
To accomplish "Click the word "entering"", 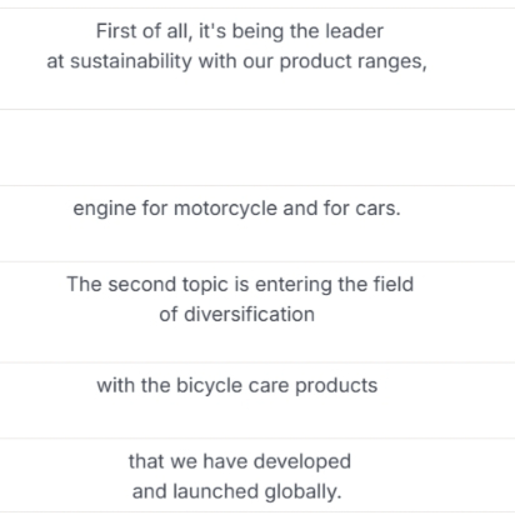I will (x=294, y=284).
